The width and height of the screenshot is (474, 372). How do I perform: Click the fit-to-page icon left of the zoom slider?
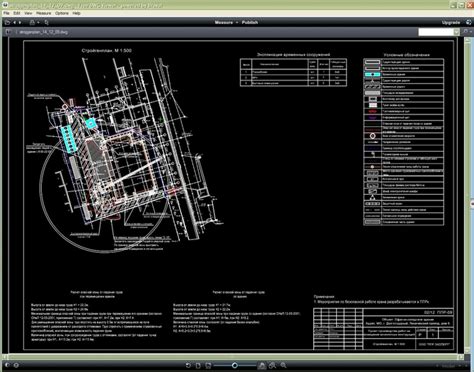[198, 365]
